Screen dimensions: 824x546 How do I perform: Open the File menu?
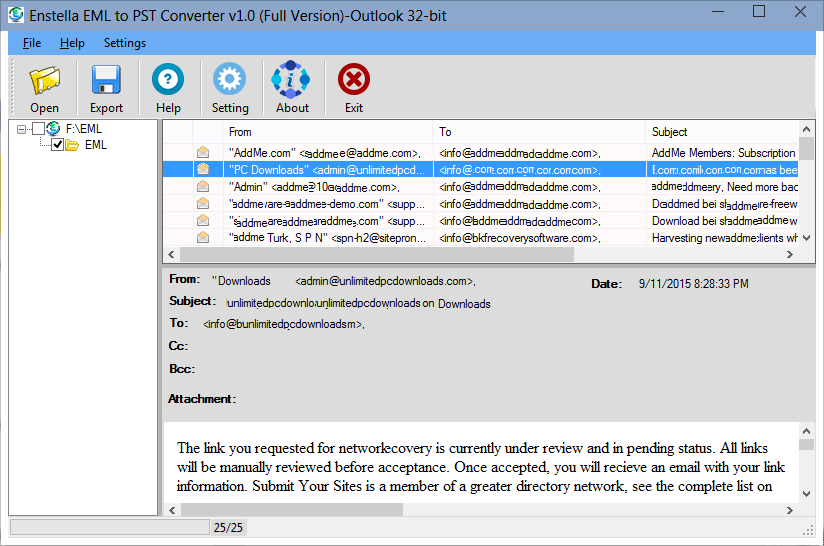(32, 43)
